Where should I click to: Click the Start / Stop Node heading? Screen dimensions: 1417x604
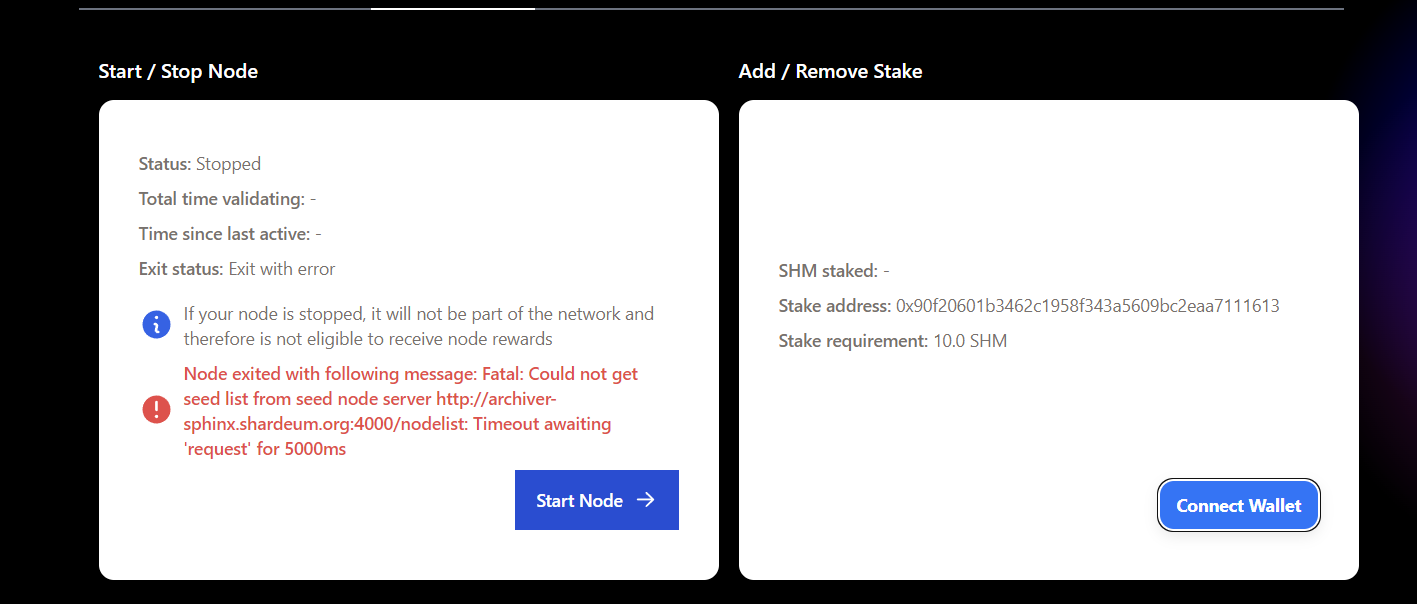tap(178, 71)
